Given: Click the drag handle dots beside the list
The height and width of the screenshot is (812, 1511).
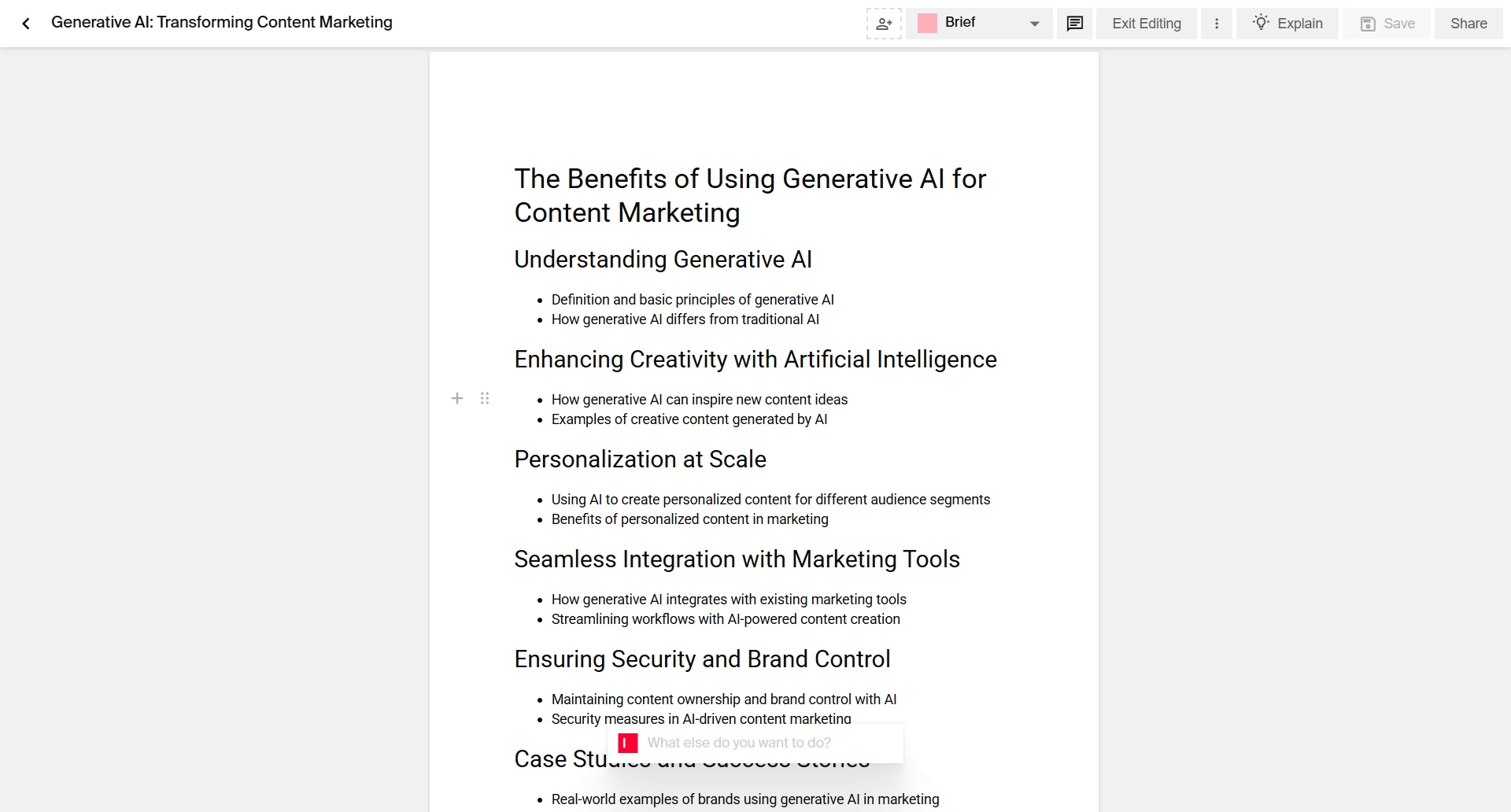Looking at the screenshot, I should pyautogui.click(x=485, y=398).
